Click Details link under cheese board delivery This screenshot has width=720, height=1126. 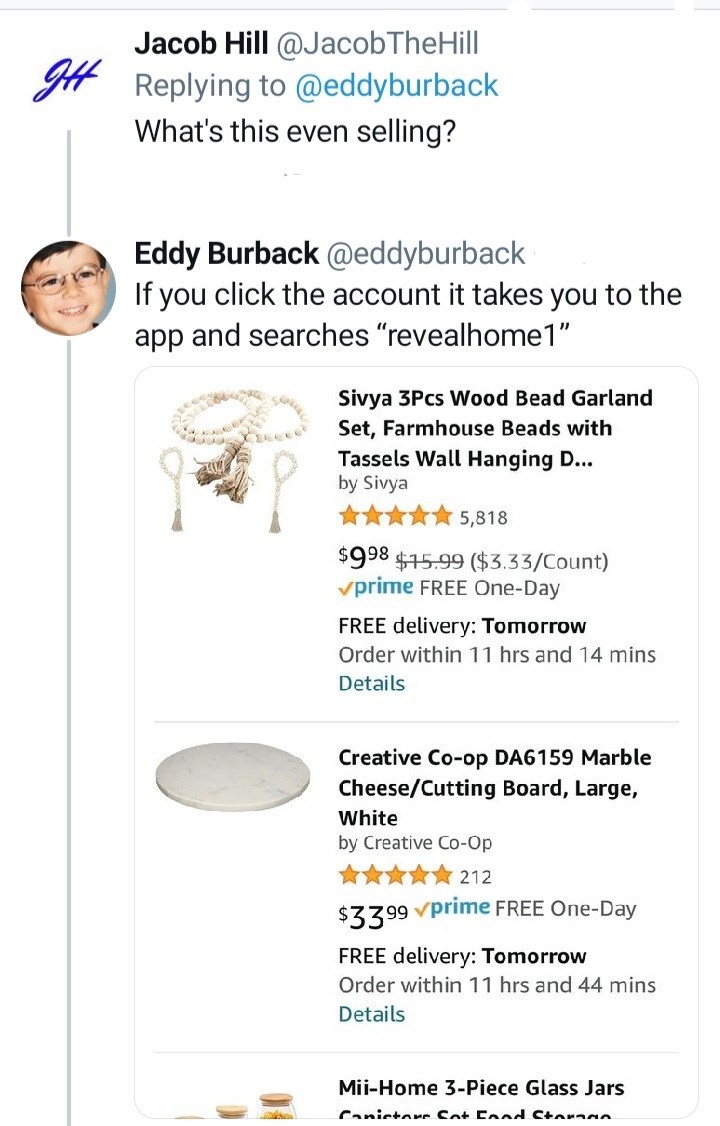coord(371,1014)
